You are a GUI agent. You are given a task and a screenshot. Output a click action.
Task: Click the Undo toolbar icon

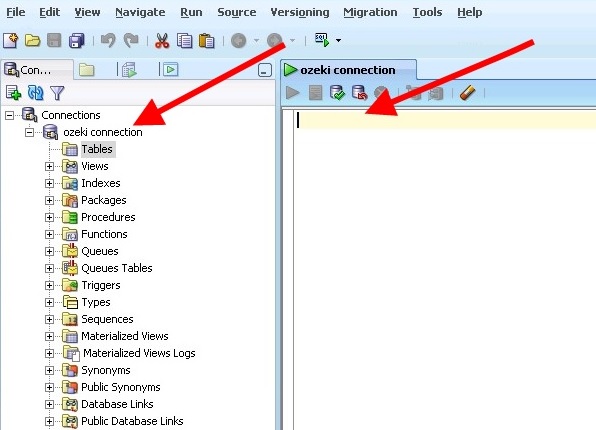click(108, 40)
